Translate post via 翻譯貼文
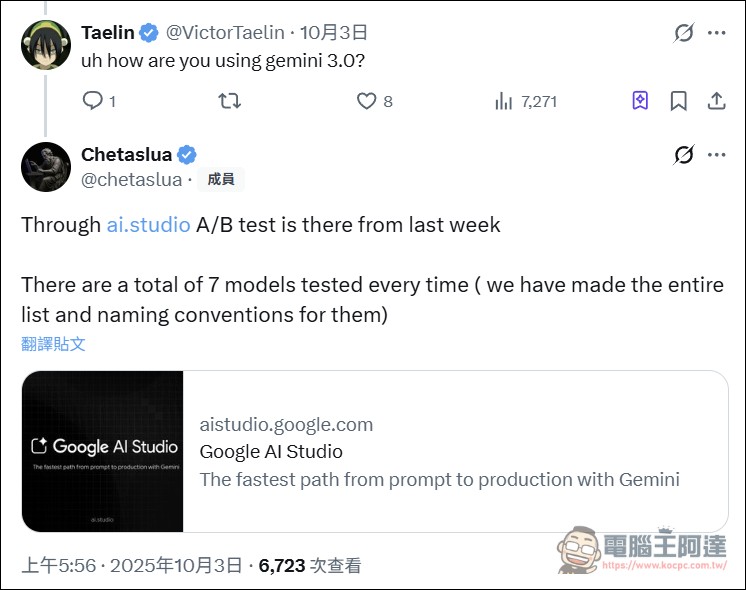746x590 pixels. (x=53, y=344)
